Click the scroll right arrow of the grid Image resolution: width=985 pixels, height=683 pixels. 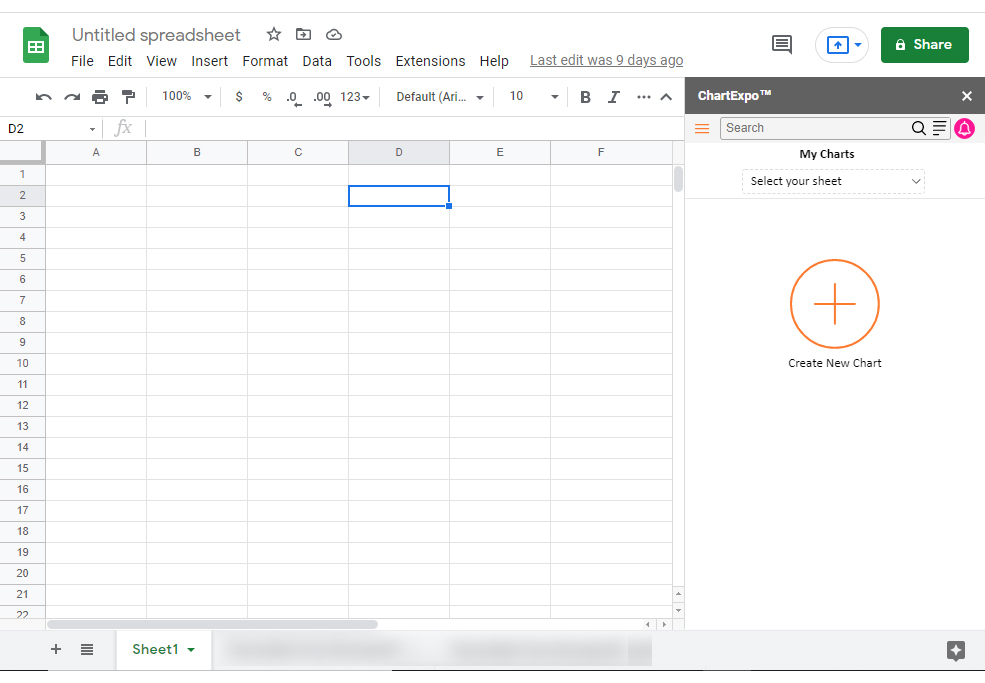point(664,625)
